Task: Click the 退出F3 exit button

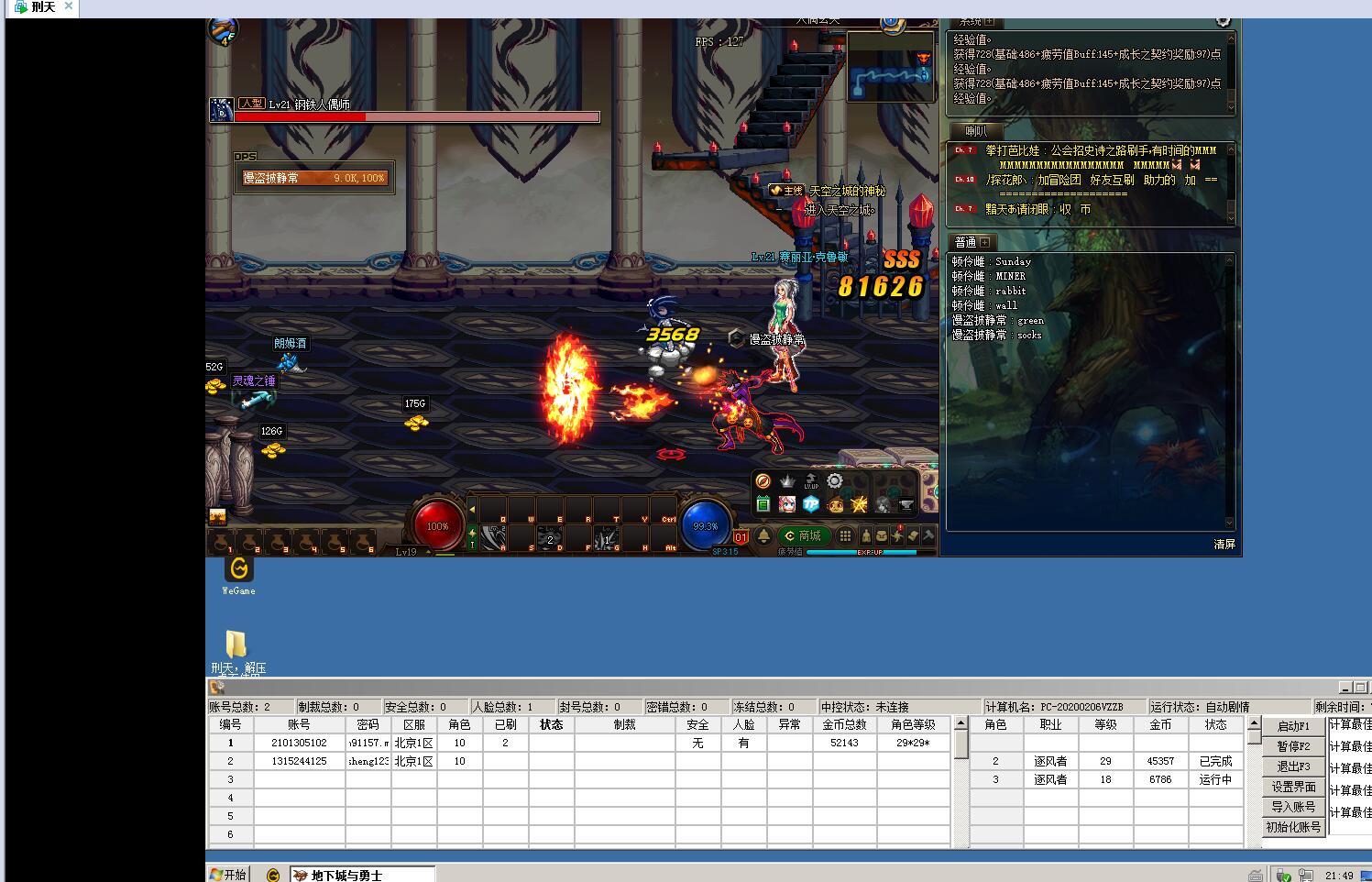Action: 1293,766
